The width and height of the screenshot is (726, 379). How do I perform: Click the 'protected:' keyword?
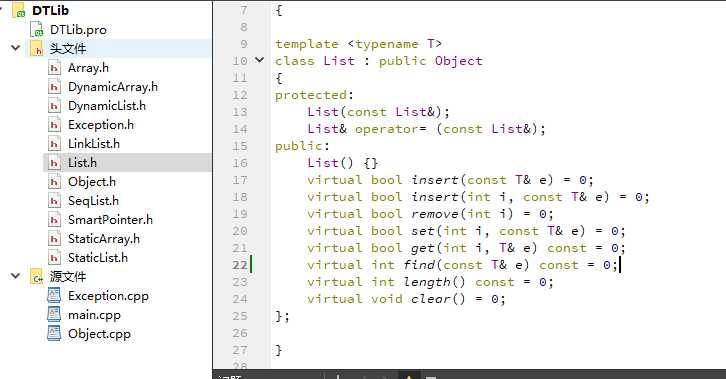tap(314, 95)
